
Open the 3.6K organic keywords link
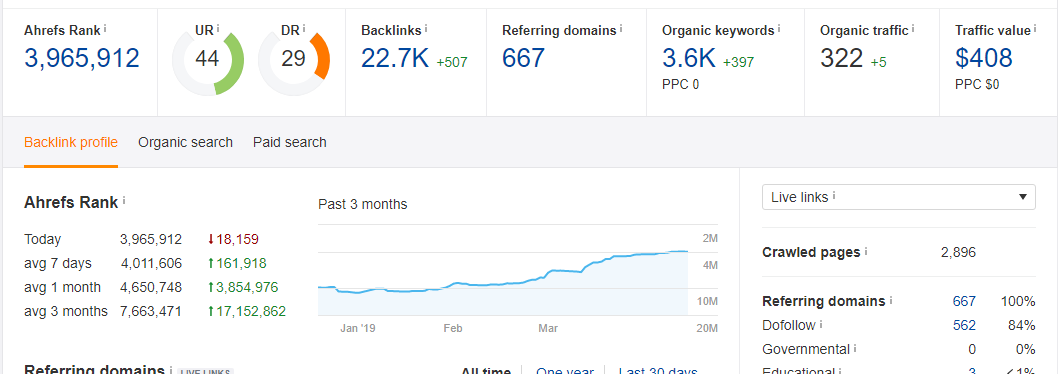pos(689,59)
